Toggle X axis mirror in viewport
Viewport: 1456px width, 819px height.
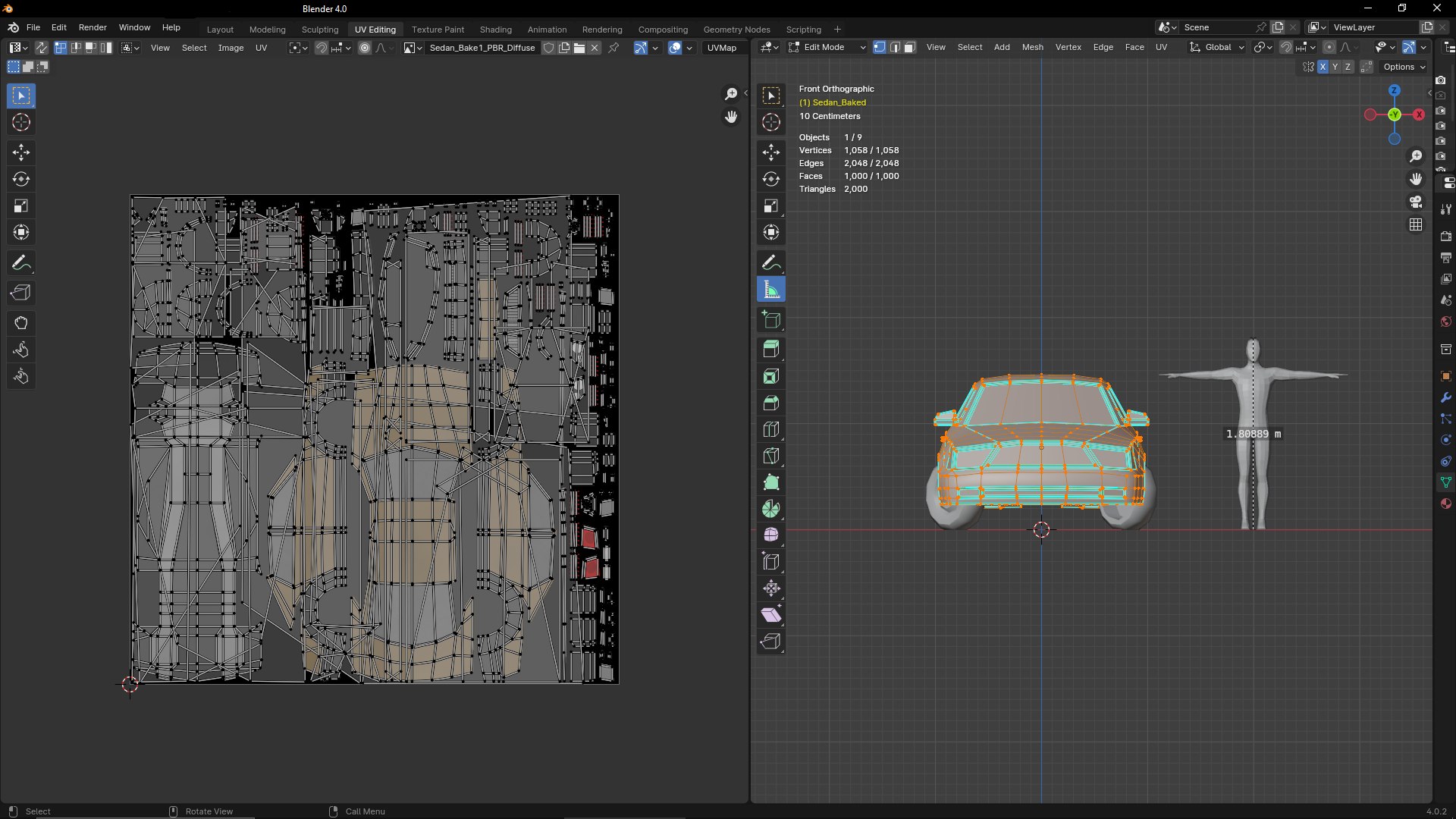(x=1323, y=67)
